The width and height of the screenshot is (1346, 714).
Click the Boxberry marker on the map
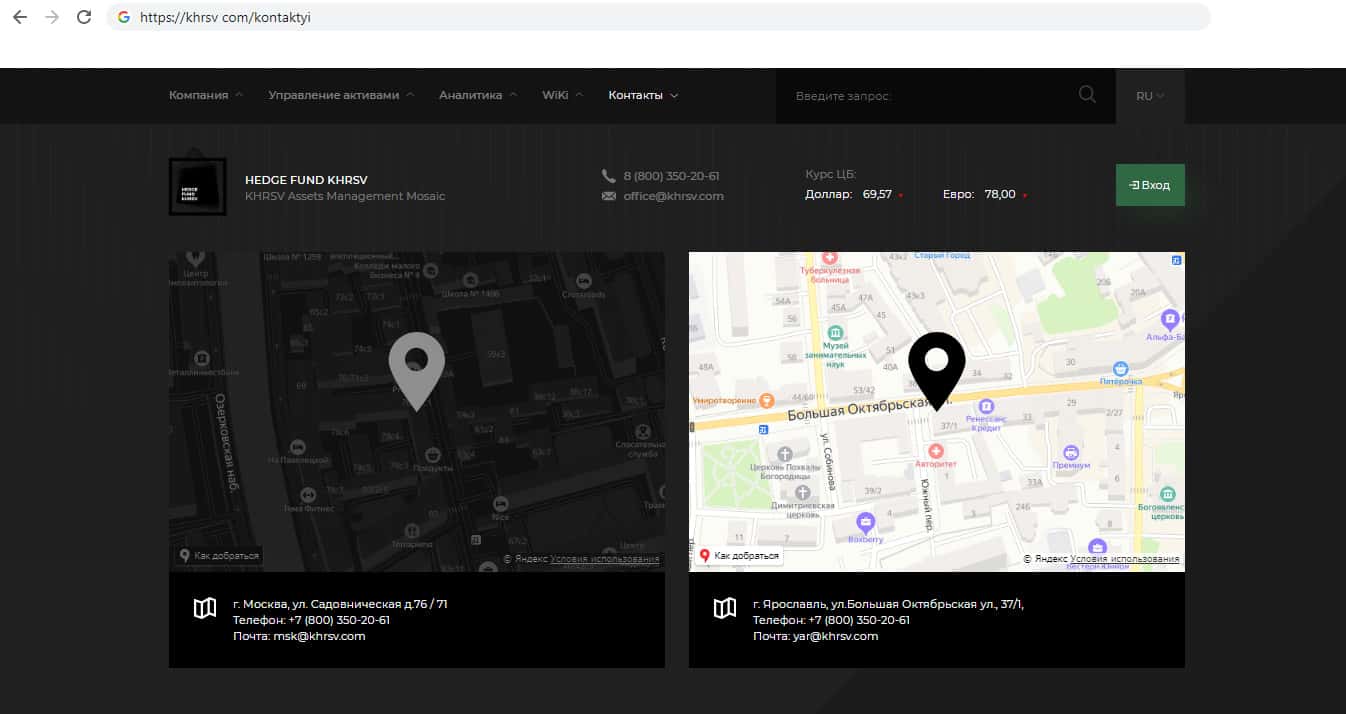866,521
